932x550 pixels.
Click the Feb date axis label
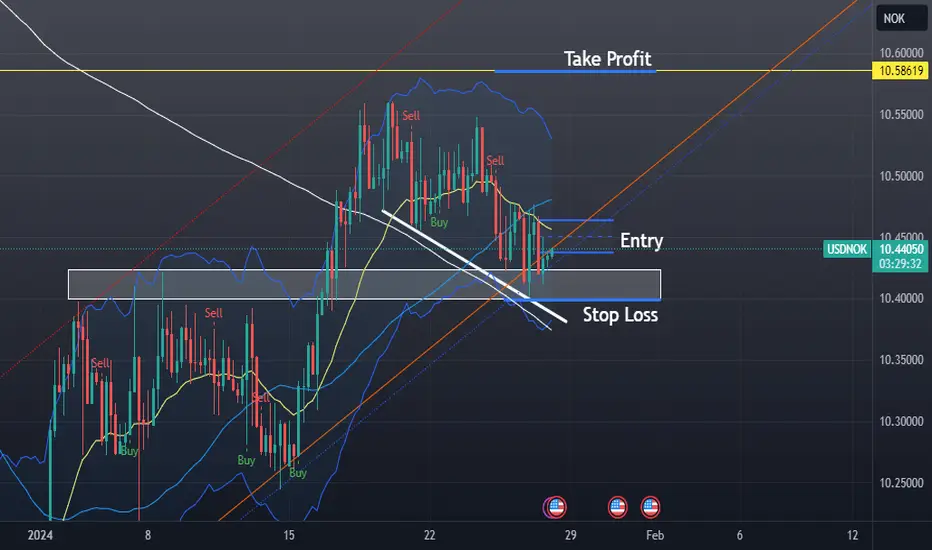654,535
